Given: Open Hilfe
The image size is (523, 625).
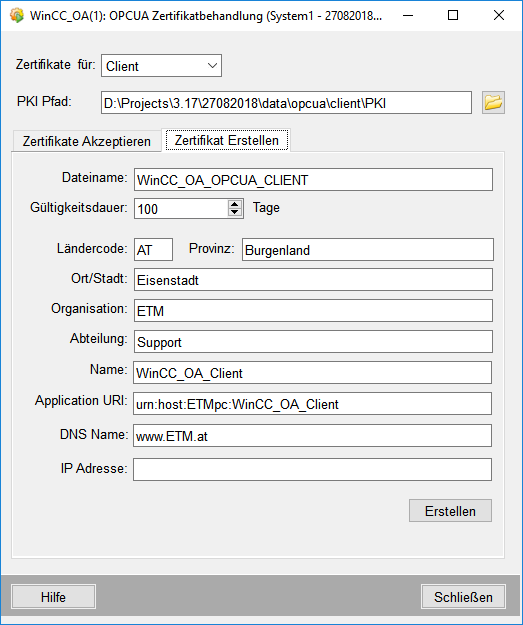Looking at the screenshot, I should click(53, 597).
